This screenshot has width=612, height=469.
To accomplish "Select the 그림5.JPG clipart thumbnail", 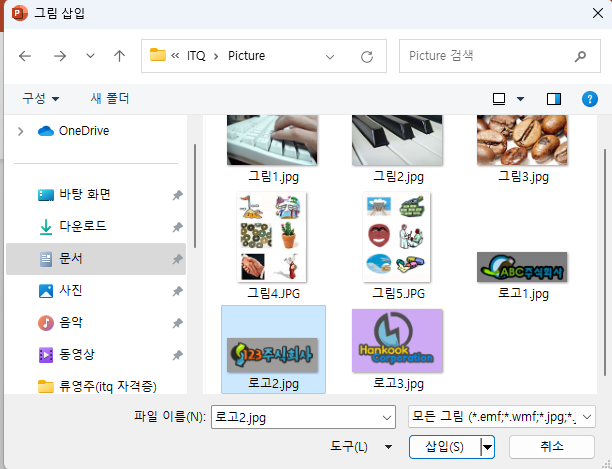I will pyautogui.click(x=397, y=237).
